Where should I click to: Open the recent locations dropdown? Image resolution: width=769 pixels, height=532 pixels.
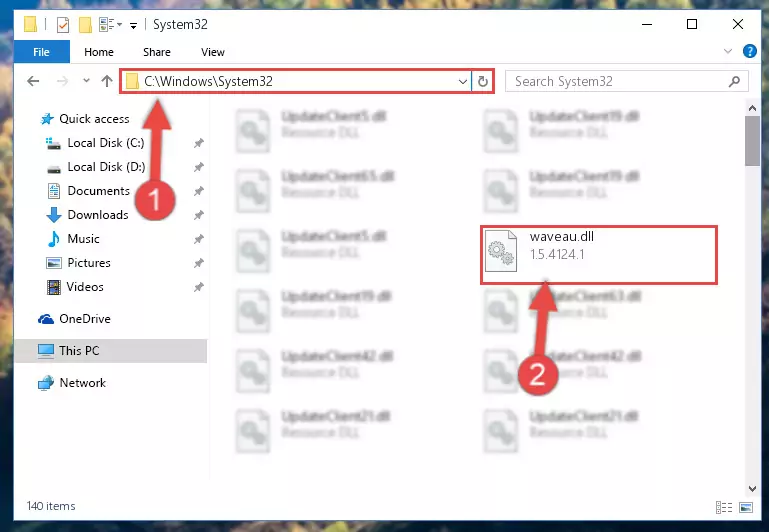[86, 81]
